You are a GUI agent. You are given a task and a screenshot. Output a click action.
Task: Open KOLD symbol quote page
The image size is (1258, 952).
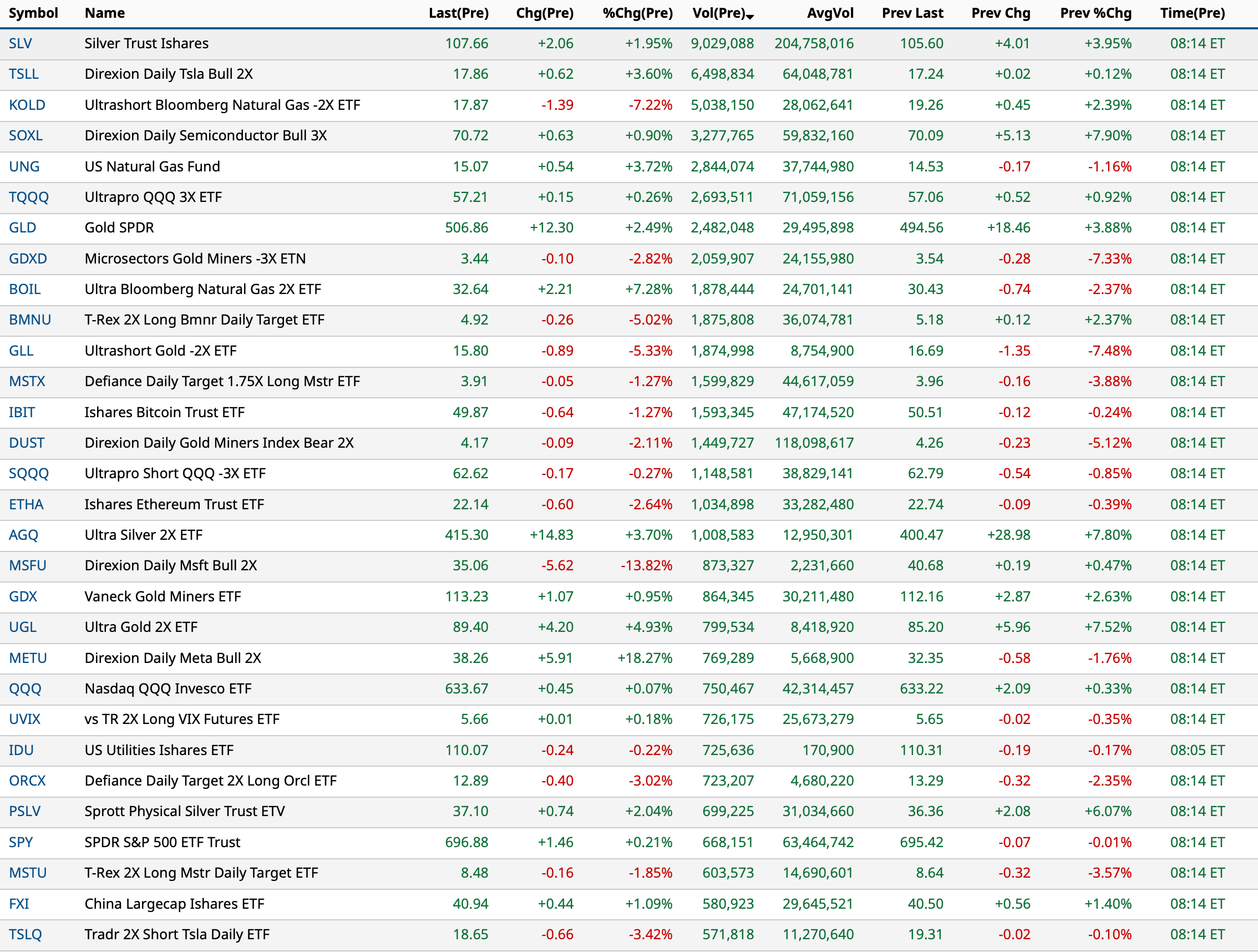click(27, 105)
